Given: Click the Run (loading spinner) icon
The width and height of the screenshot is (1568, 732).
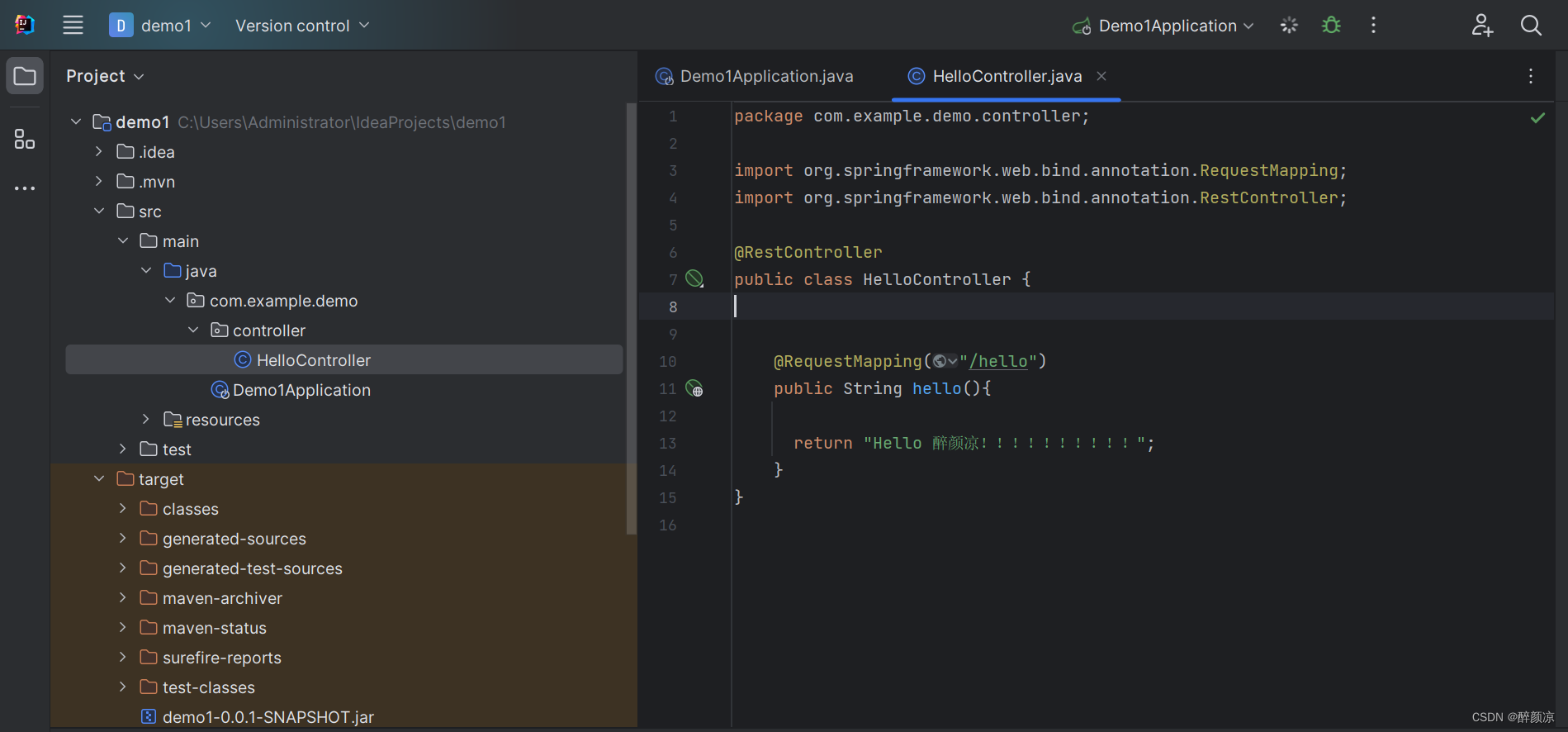Looking at the screenshot, I should tap(1289, 26).
